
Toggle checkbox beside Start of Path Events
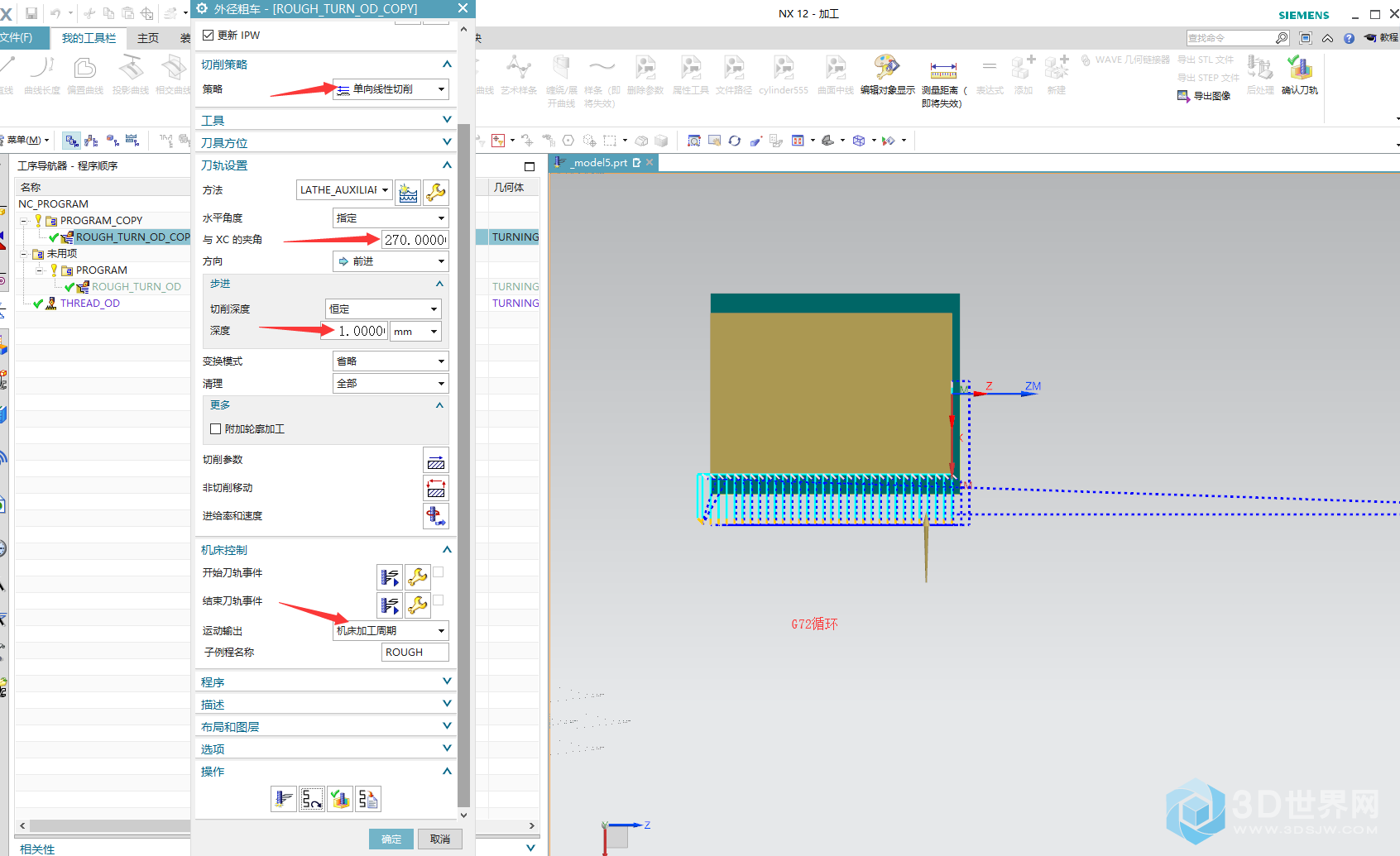[x=439, y=572]
